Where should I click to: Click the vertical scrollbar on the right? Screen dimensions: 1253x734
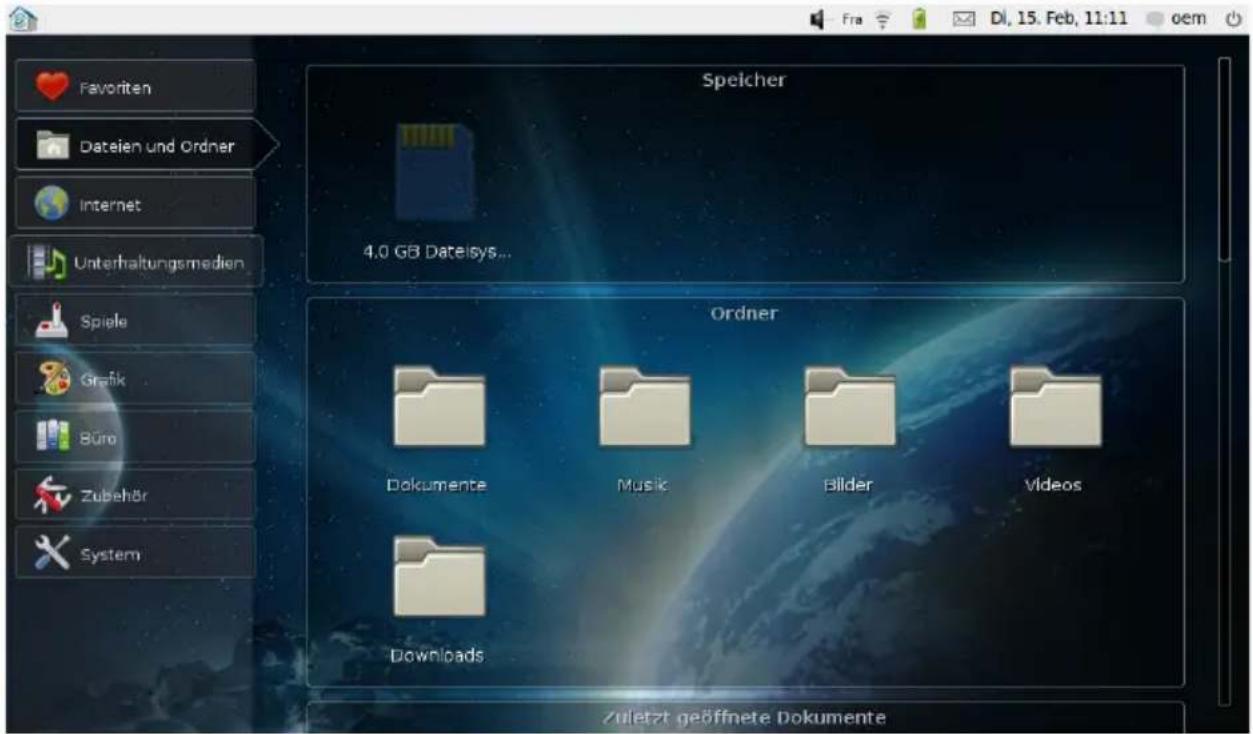tap(1224, 160)
